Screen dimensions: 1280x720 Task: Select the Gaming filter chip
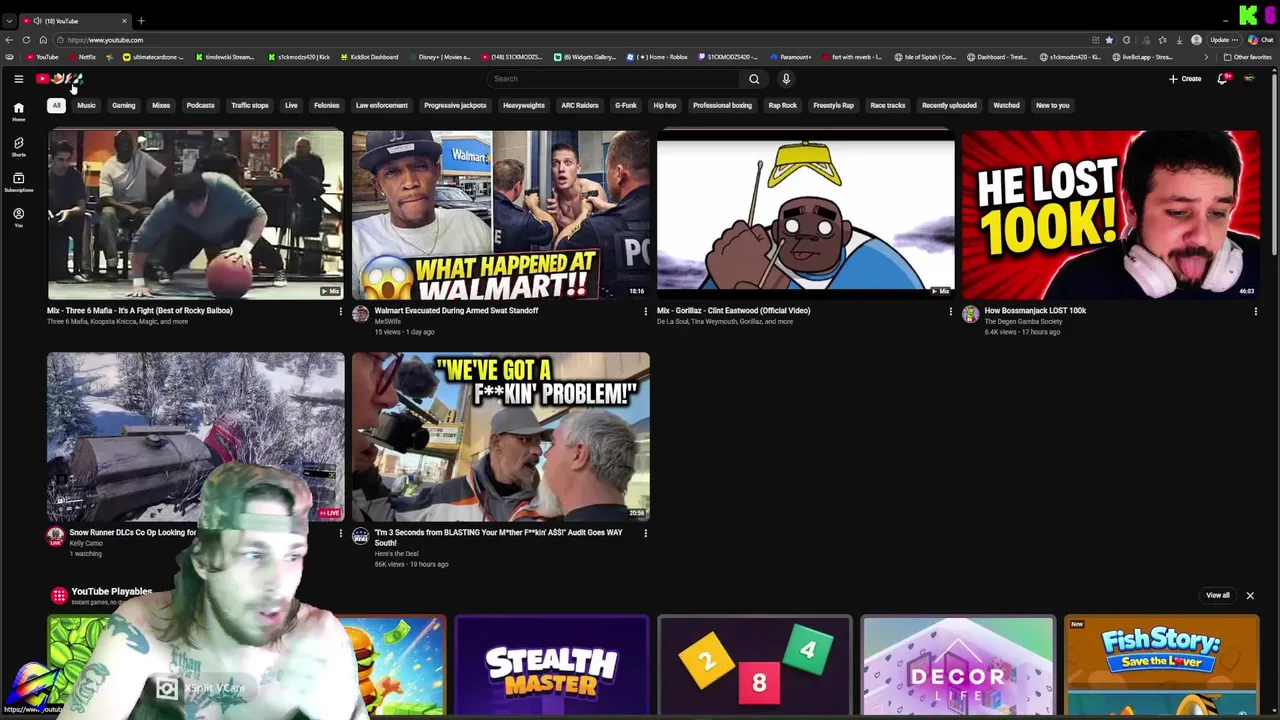click(124, 105)
